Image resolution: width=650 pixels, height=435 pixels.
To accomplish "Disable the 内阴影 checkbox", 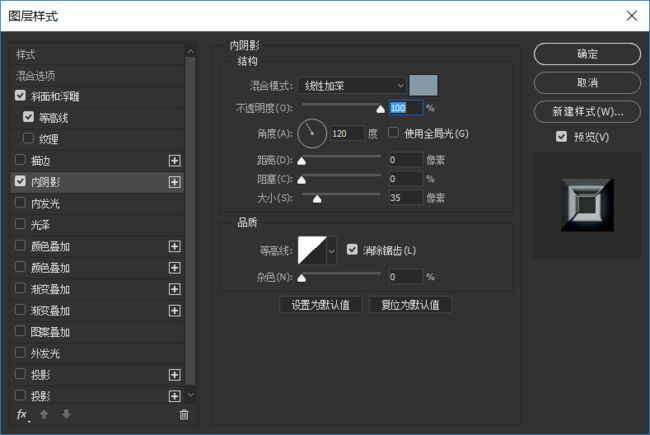I will (x=20, y=181).
